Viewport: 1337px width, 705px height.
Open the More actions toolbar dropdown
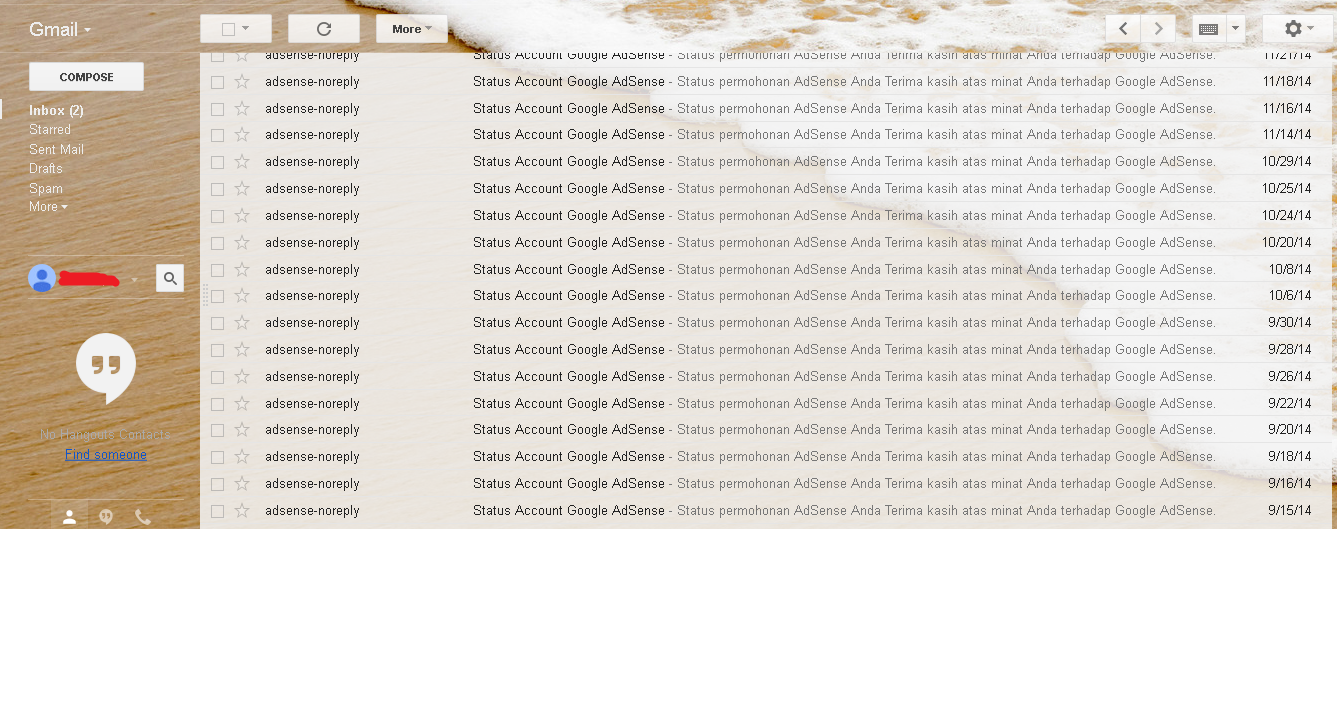coord(412,29)
